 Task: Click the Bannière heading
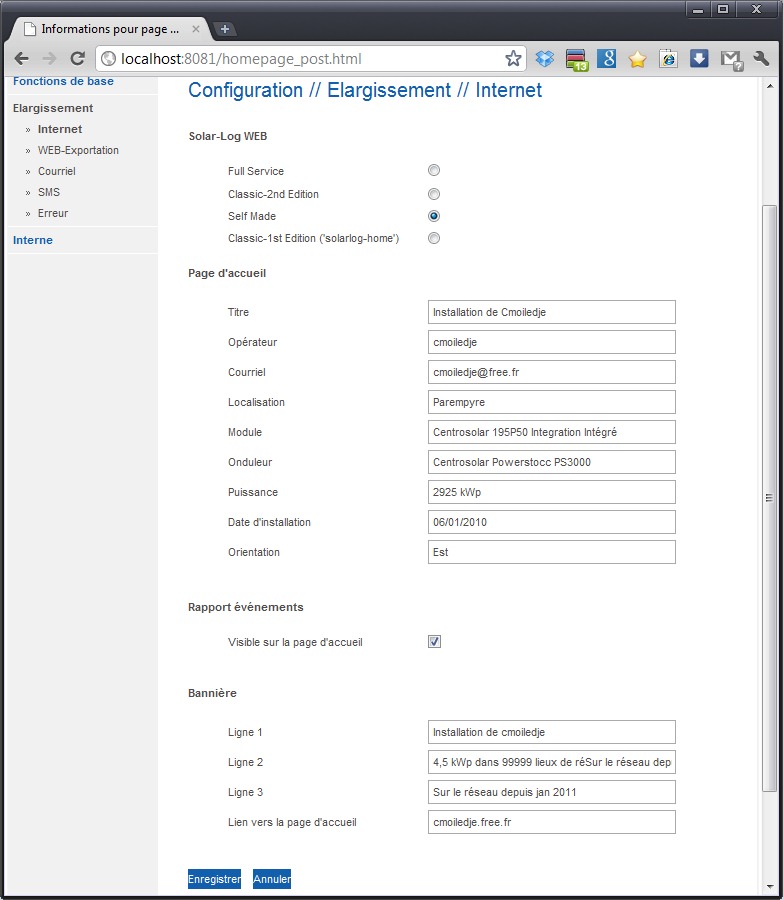(x=212, y=693)
